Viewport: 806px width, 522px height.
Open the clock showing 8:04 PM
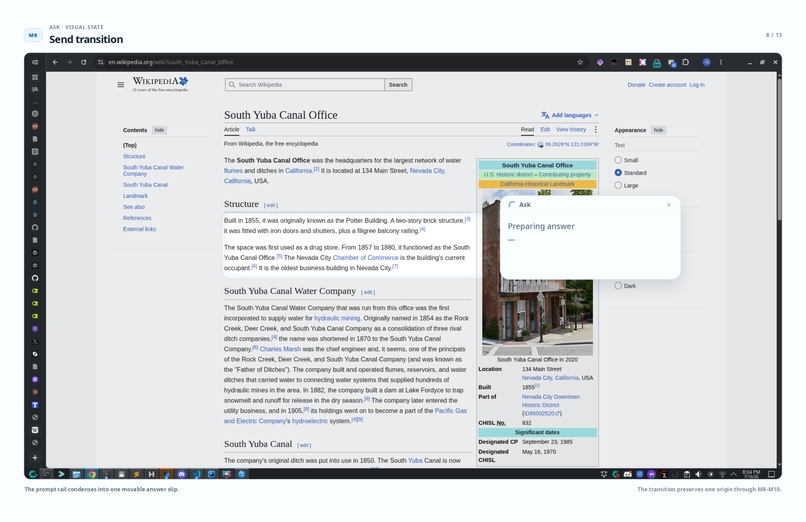tap(751, 474)
